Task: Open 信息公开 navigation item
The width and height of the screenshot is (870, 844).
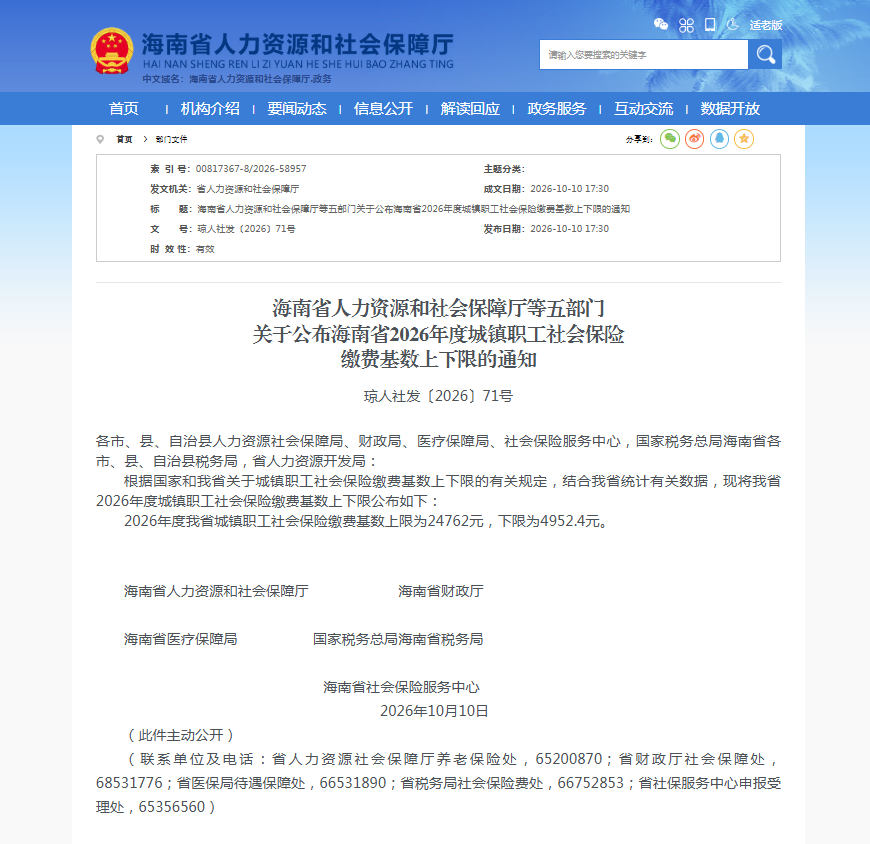Action: pos(383,109)
